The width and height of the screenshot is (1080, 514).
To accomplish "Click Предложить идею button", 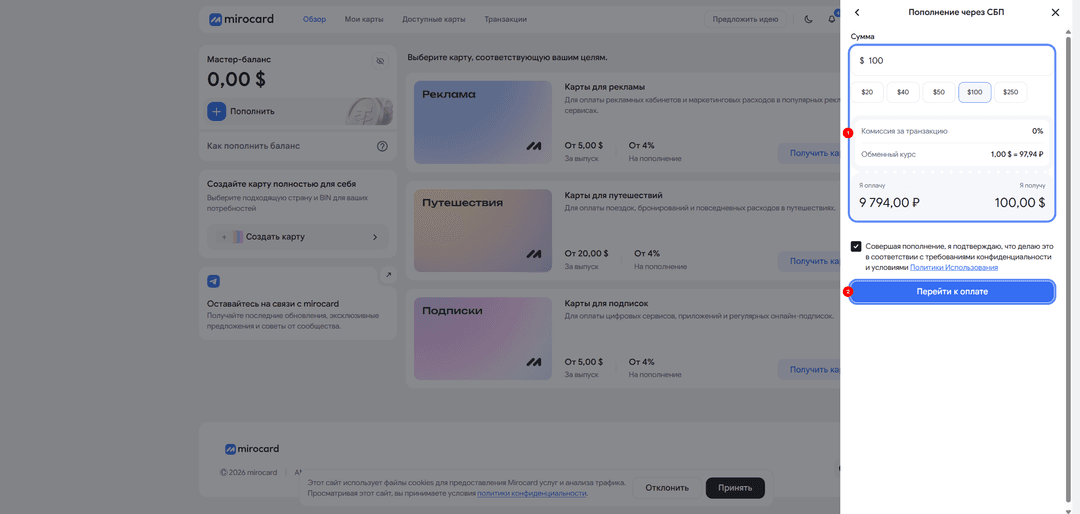I will (x=745, y=19).
